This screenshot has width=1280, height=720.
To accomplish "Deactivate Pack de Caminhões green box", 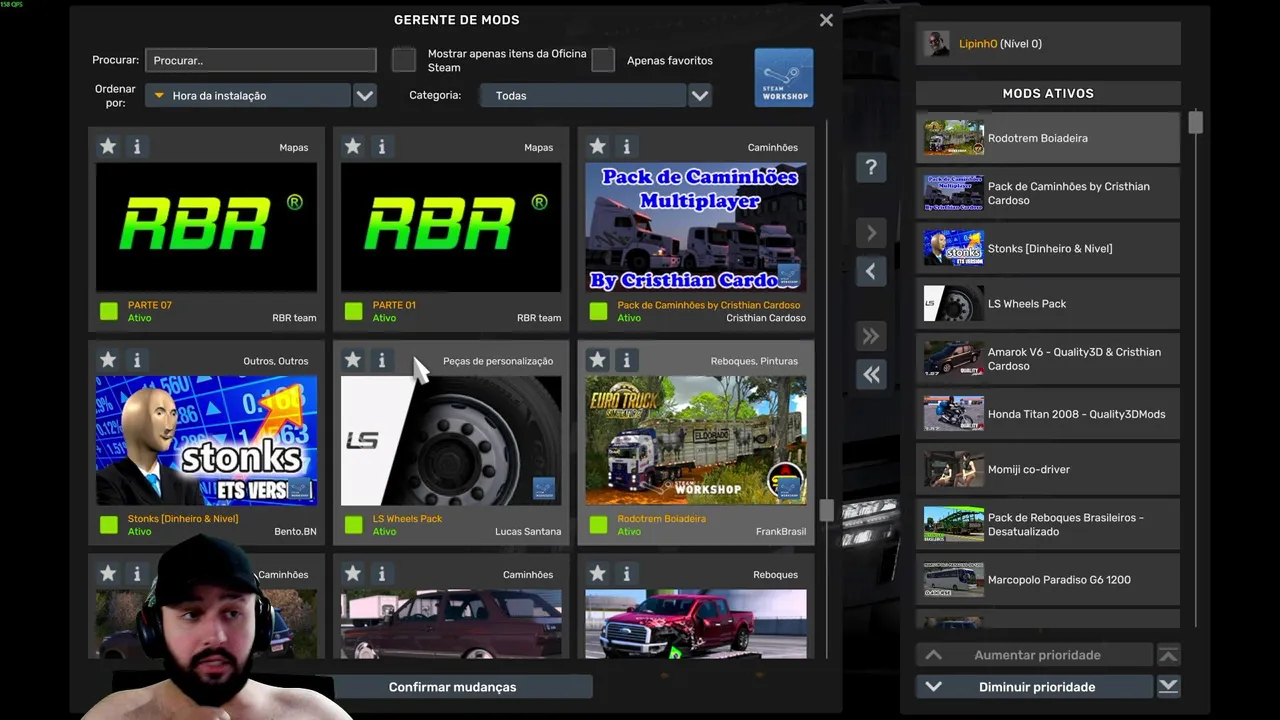I will (598, 311).
